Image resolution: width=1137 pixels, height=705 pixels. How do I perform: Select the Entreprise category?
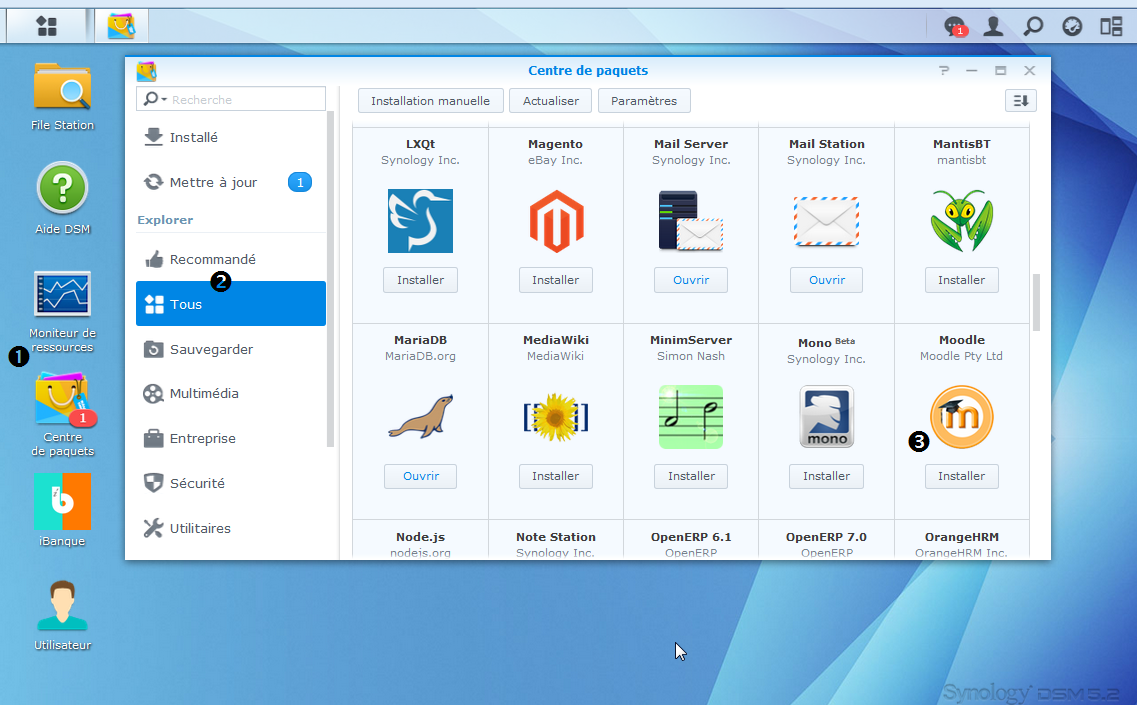coord(231,438)
